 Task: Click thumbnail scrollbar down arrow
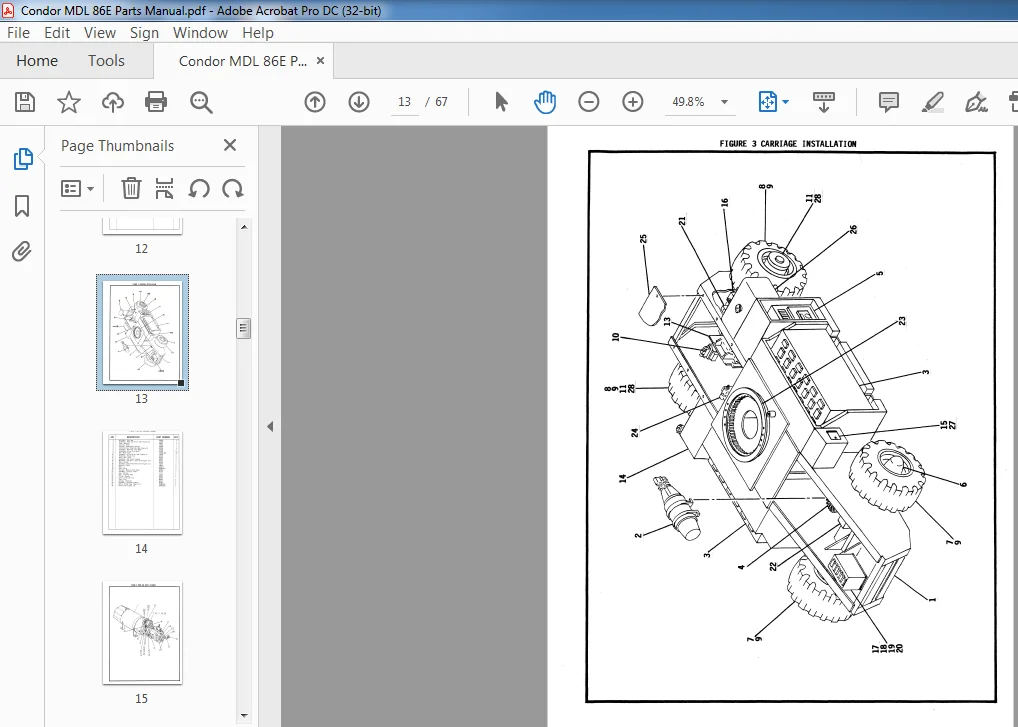tap(244, 716)
